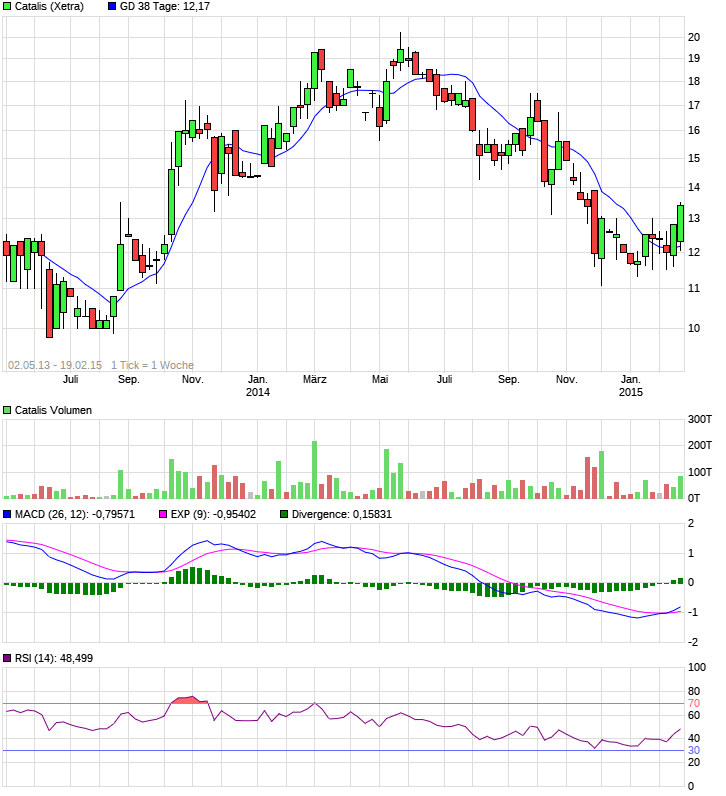726x796 pixels.
Task: Click the MACD axis value -2
Action: pyautogui.click(x=692, y=642)
